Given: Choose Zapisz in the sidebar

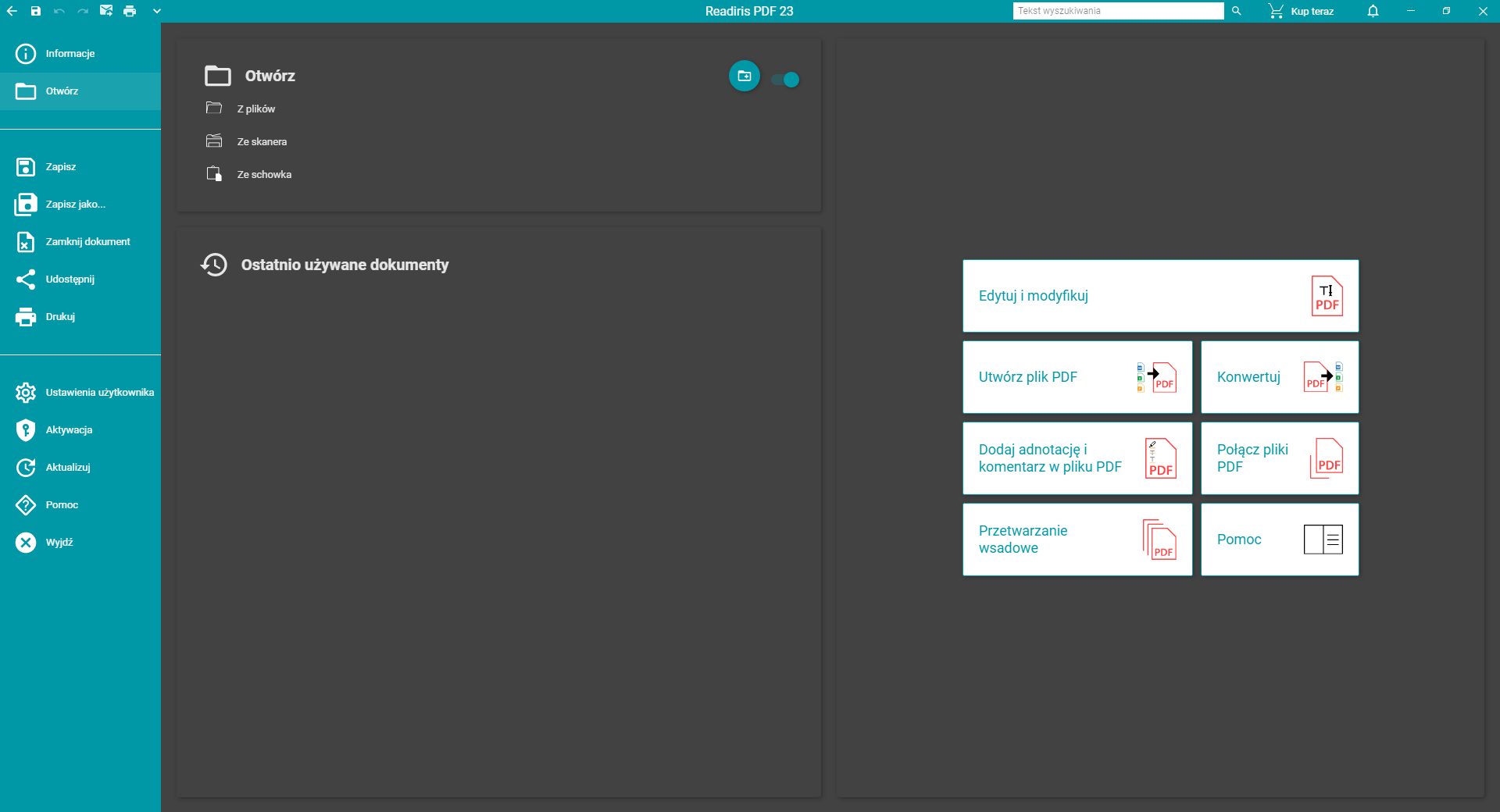Looking at the screenshot, I should [x=80, y=167].
